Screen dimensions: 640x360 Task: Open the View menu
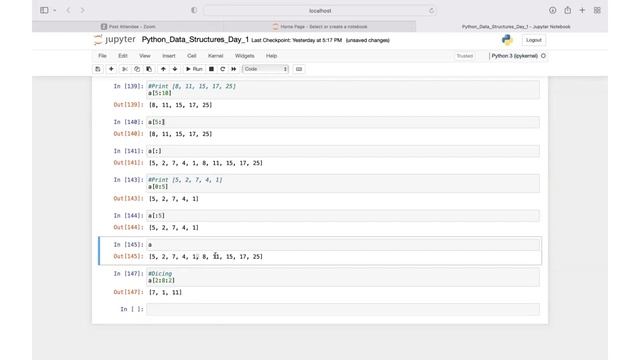click(145, 56)
